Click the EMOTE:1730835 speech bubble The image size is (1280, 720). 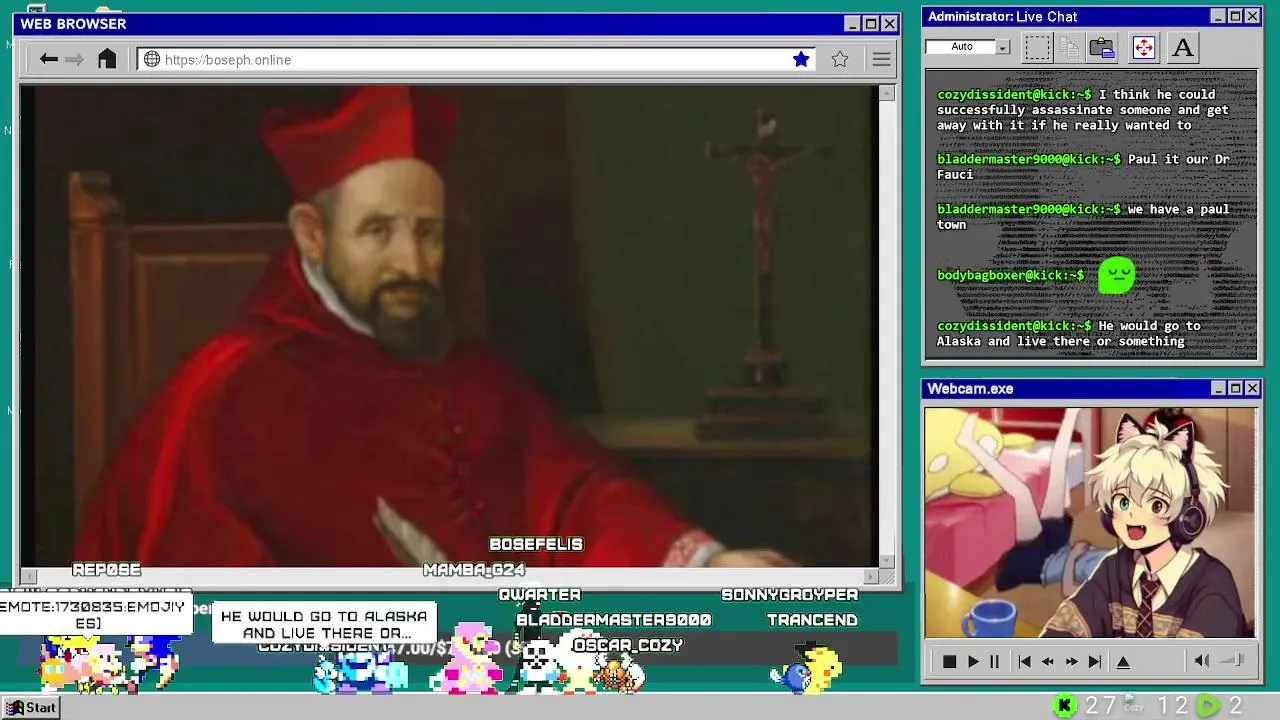pyautogui.click(x=95, y=615)
